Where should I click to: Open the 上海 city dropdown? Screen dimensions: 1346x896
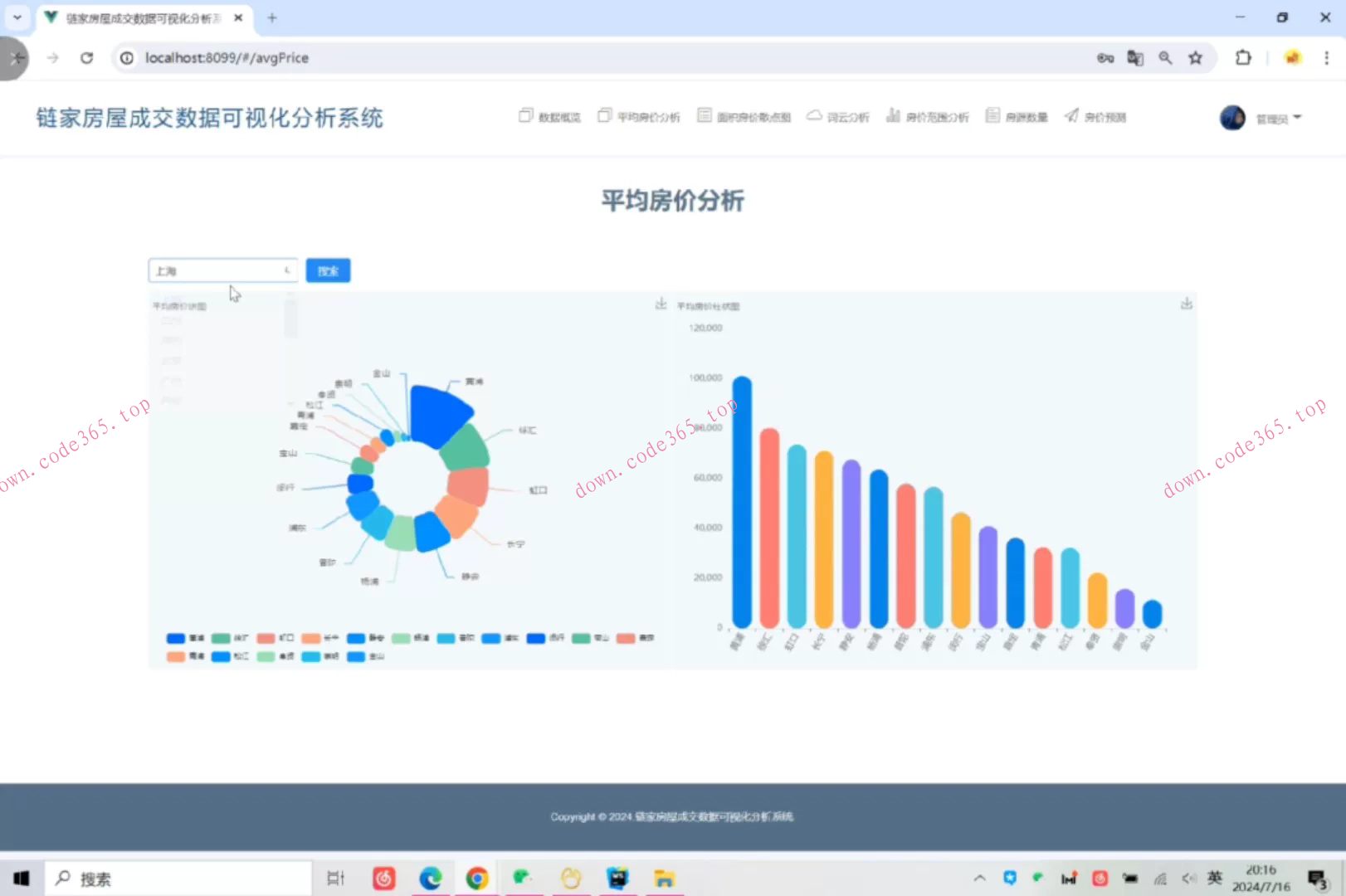(x=222, y=270)
